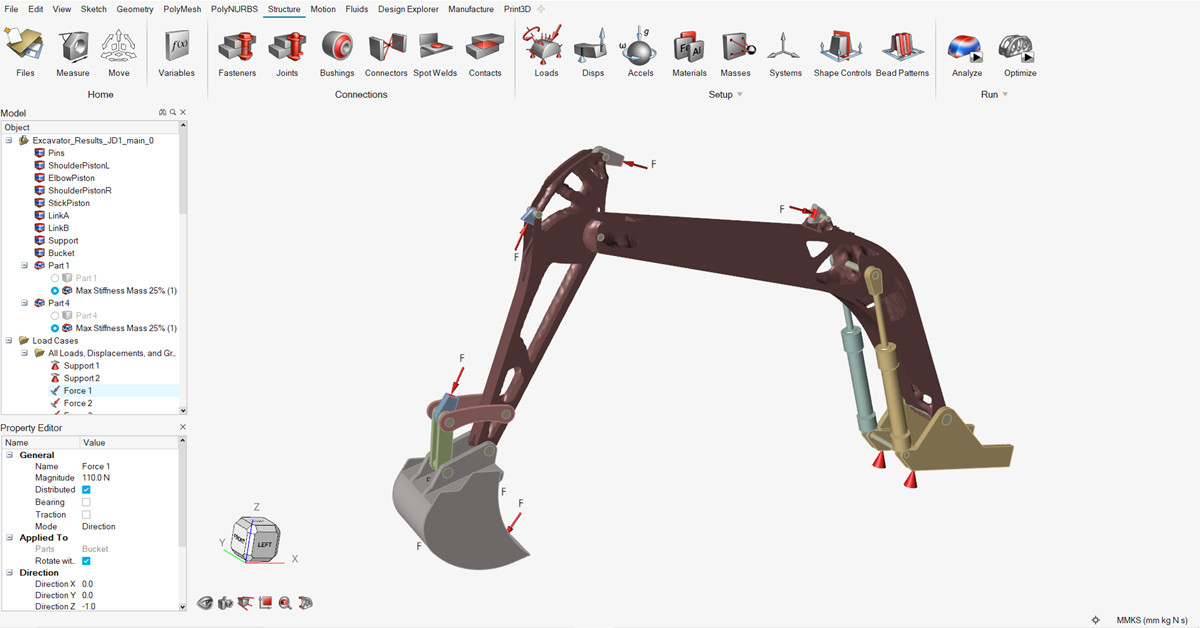1200x628 pixels.
Task: Collapse the General property section
Action: tap(9, 455)
